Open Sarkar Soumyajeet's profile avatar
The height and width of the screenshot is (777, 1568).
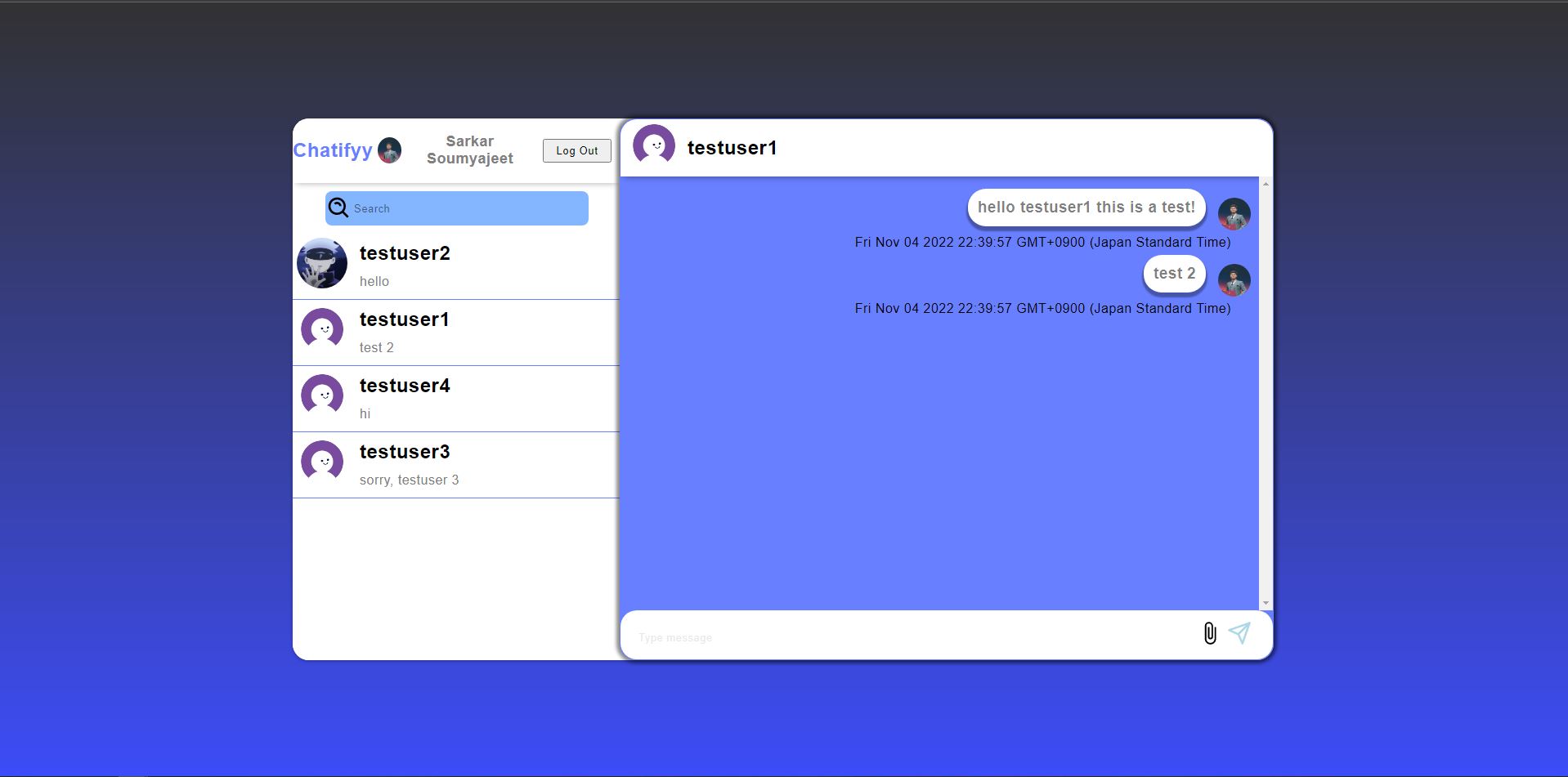(x=388, y=150)
